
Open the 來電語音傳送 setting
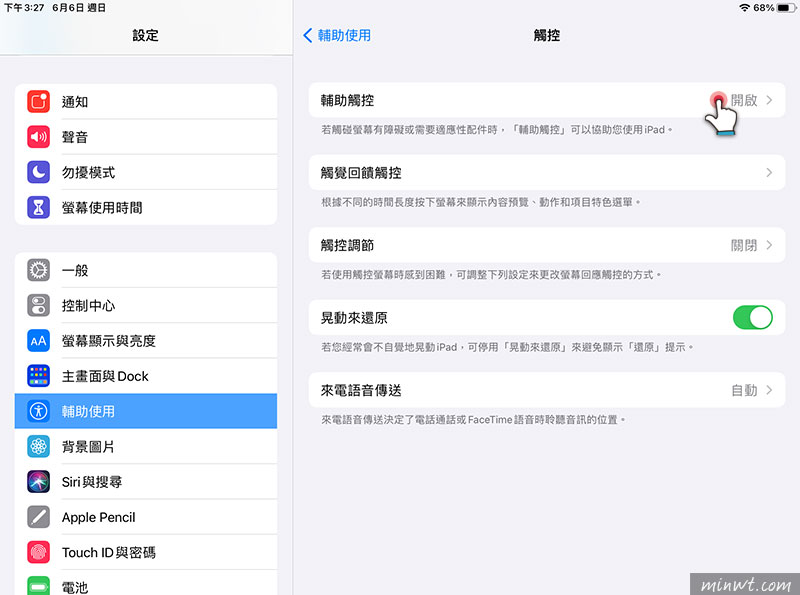point(546,390)
